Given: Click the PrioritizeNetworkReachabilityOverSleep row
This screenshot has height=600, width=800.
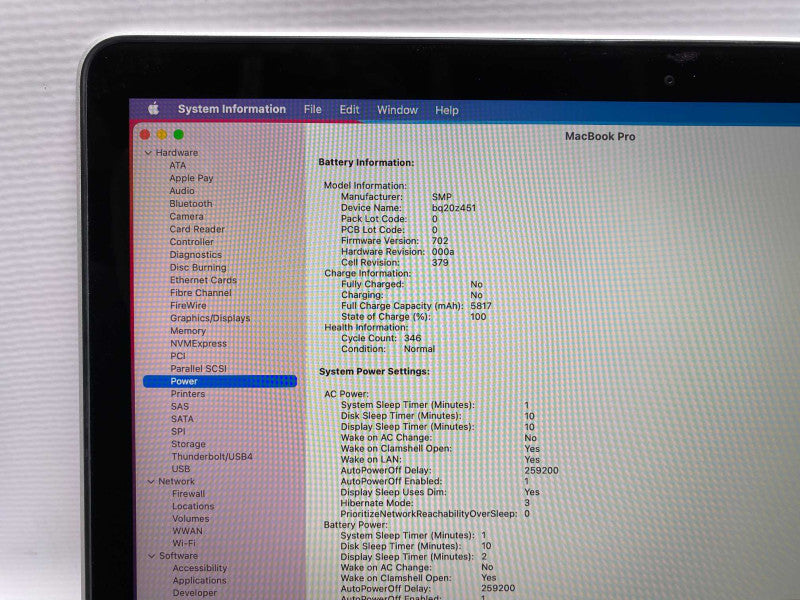Looking at the screenshot, I should (x=435, y=513).
